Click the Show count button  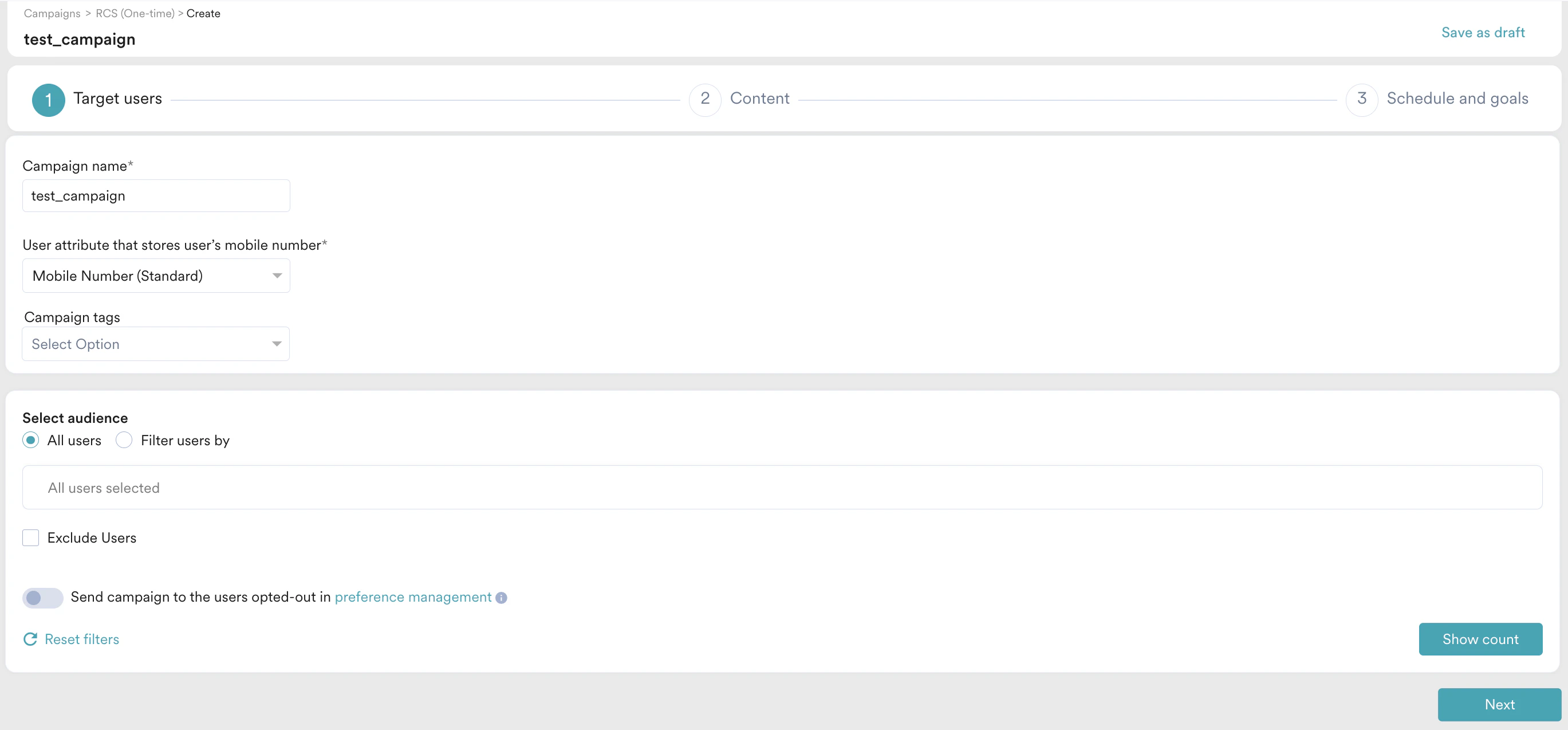(x=1480, y=639)
